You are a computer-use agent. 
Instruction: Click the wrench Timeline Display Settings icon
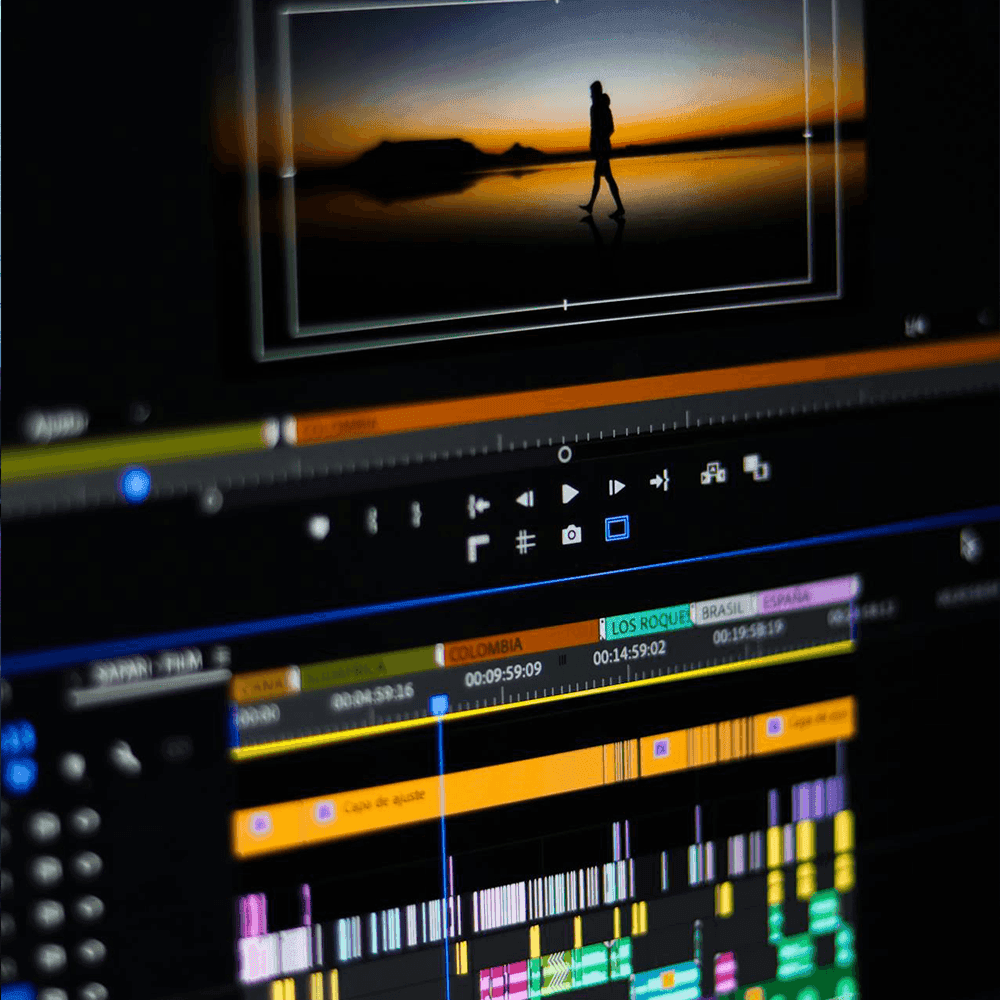(x=124, y=757)
